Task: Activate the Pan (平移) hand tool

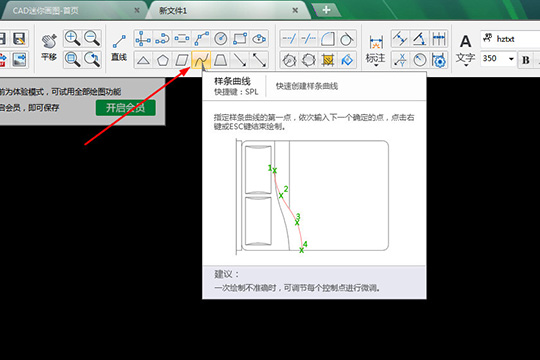Action: [49, 48]
